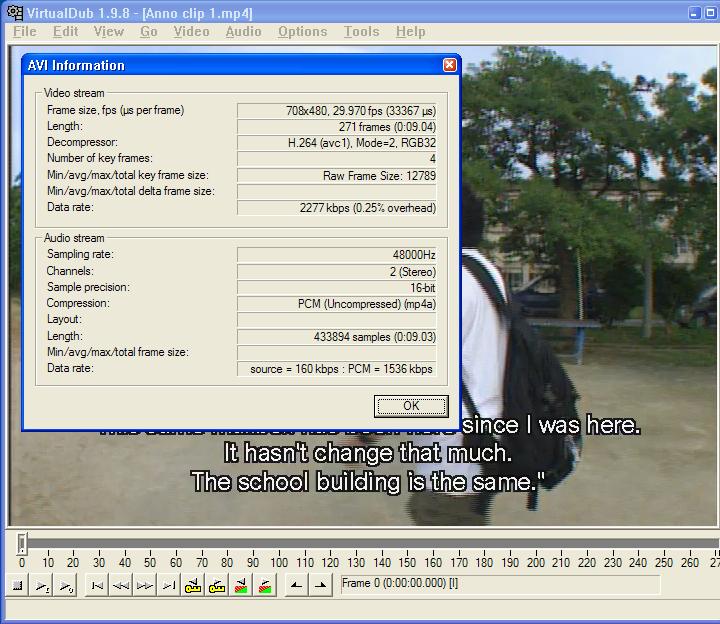Minimize the VirtualDub window
This screenshot has width=720, height=624.
pyautogui.click(x=694, y=13)
